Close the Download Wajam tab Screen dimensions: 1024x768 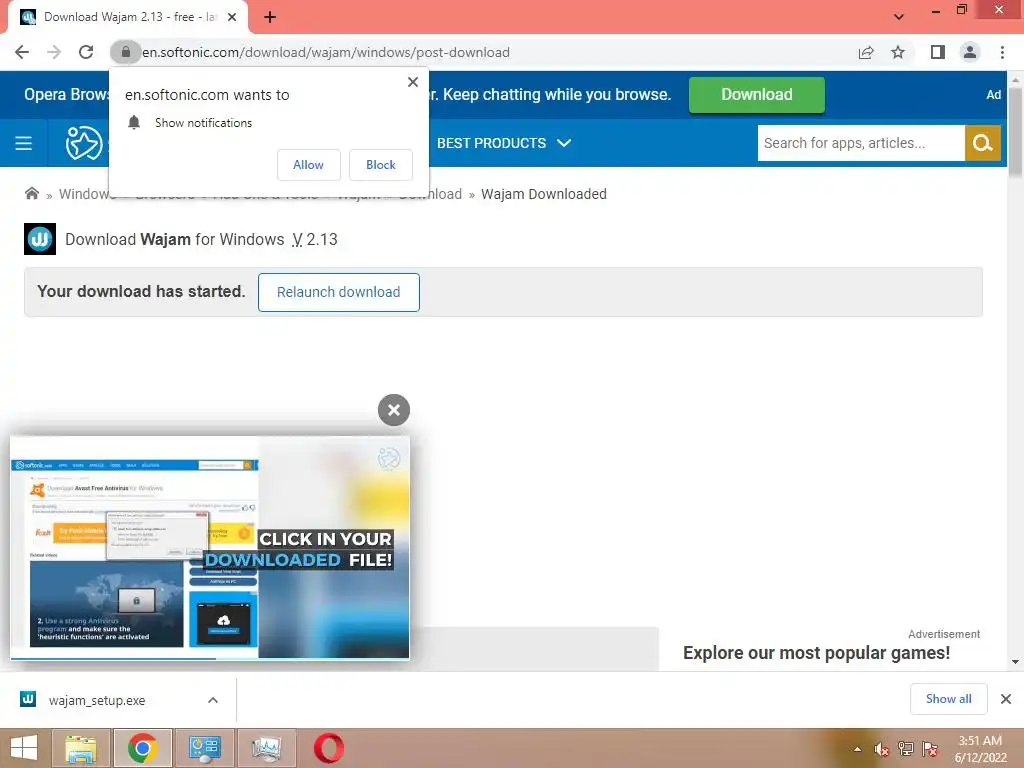click(x=232, y=17)
